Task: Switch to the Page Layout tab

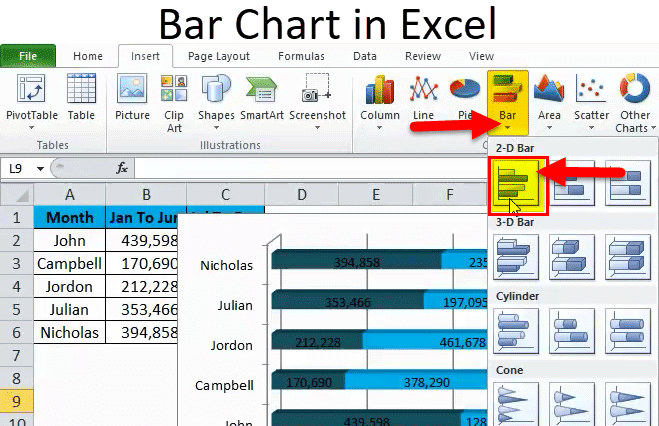Action: coord(219,56)
